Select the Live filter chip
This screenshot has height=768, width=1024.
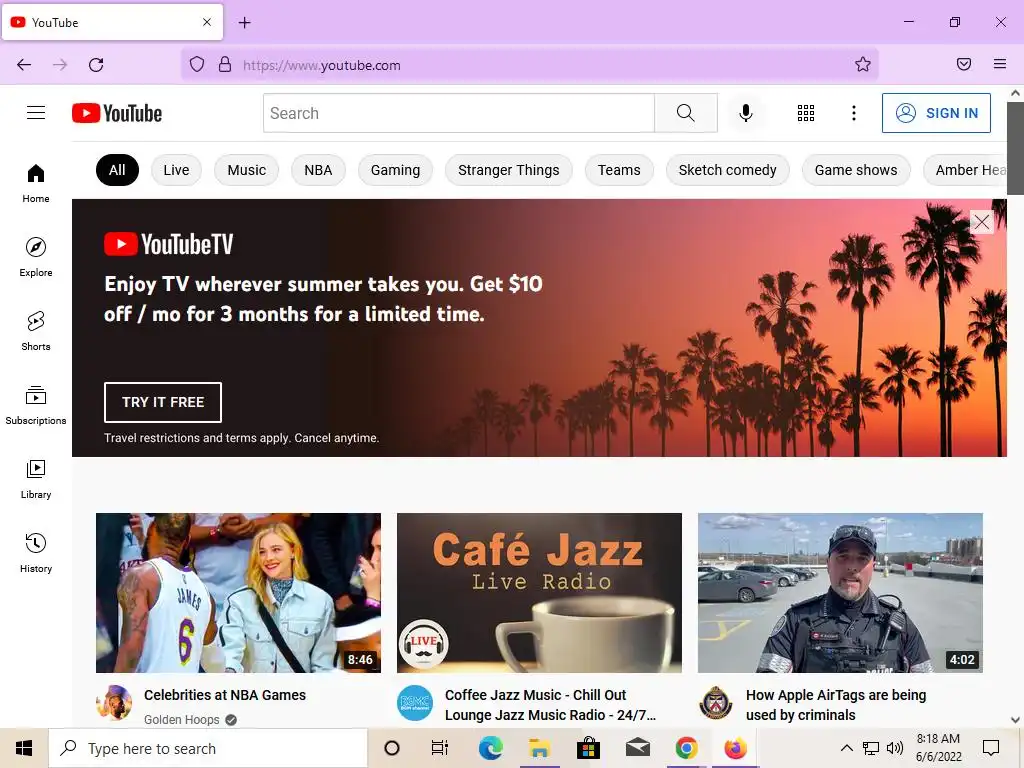point(176,170)
